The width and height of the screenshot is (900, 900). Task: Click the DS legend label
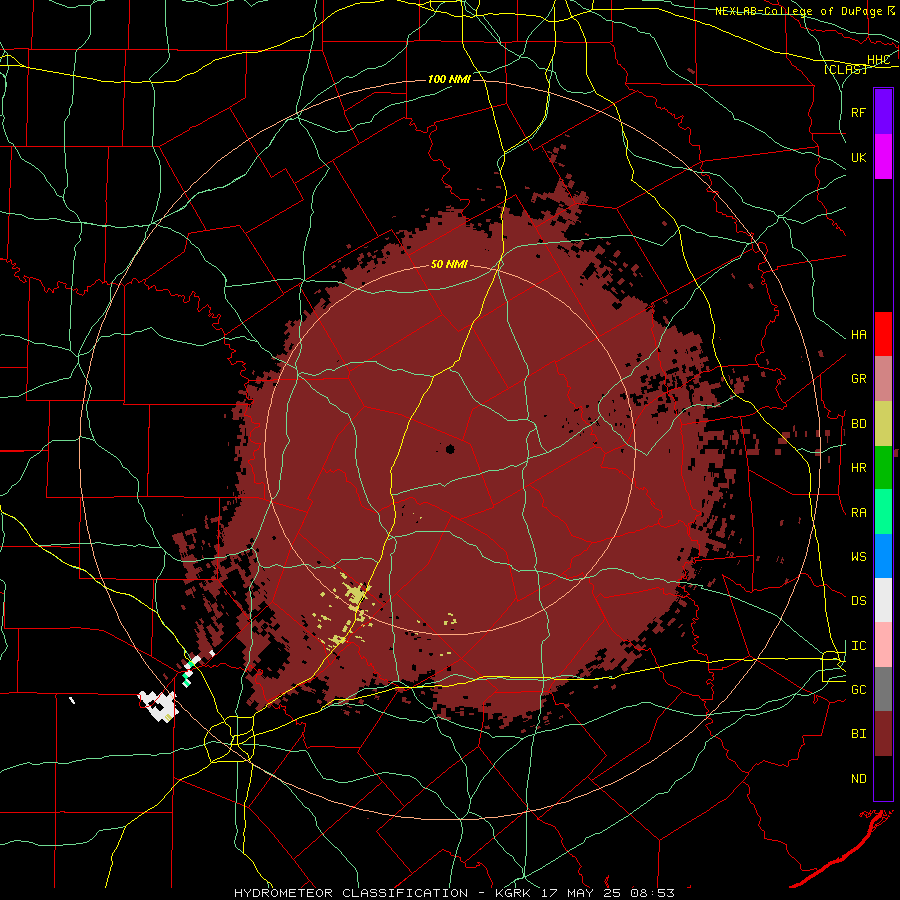point(858,601)
